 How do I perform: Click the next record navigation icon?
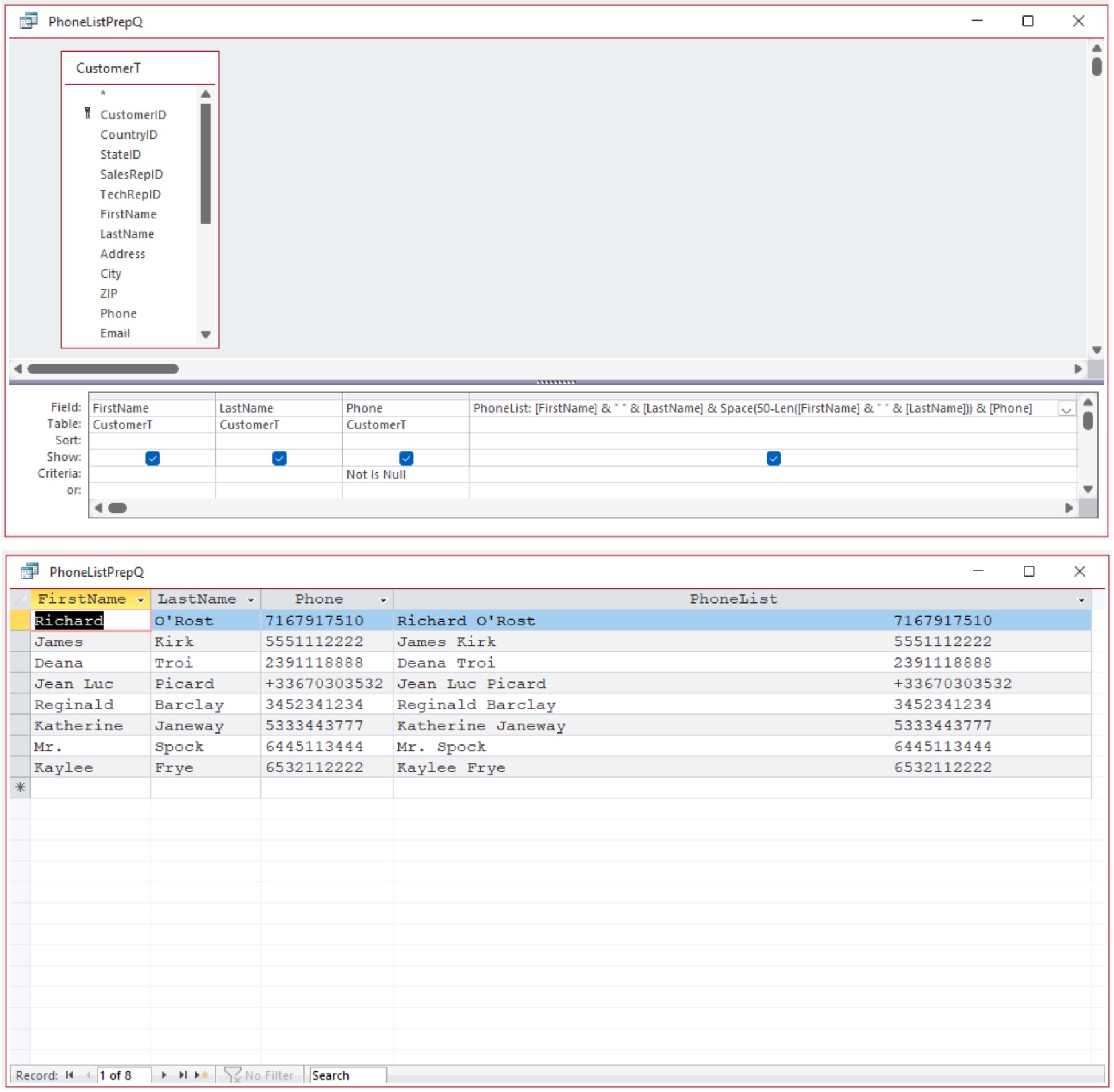click(164, 1075)
